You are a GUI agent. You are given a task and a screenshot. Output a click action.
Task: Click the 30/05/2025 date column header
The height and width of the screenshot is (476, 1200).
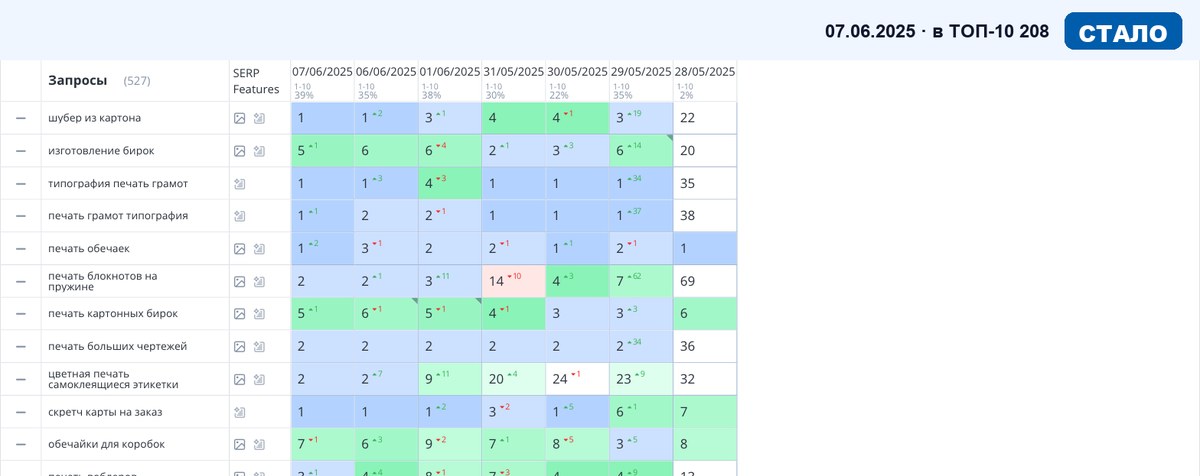(x=577, y=72)
